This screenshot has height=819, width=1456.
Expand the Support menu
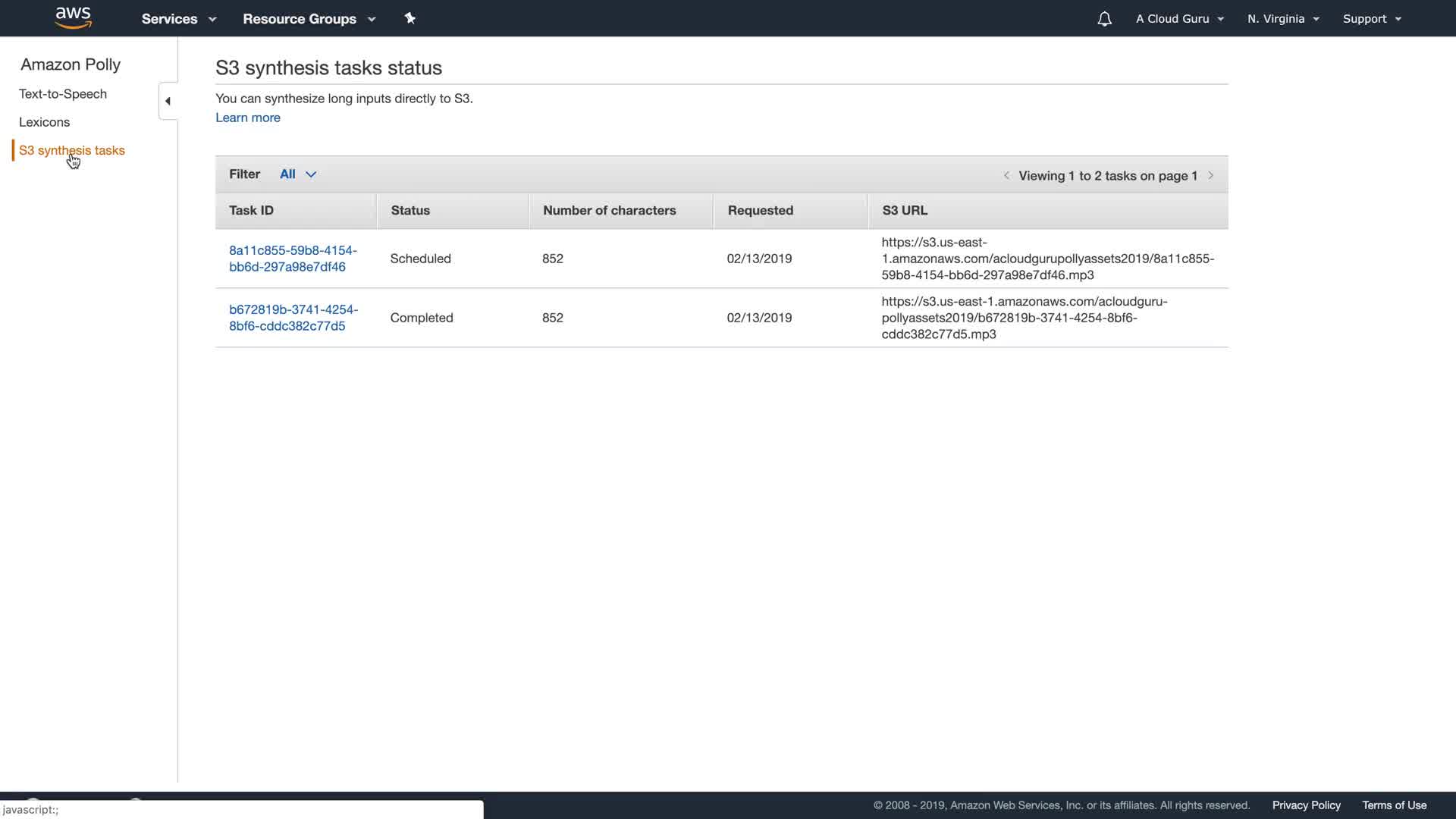(1372, 19)
